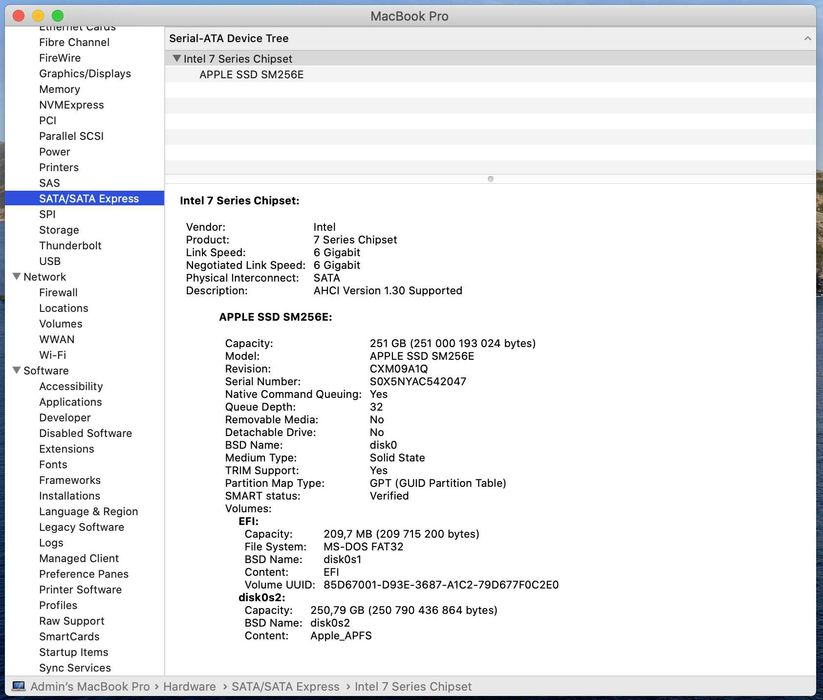Select Accessibility under Software
This screenshot has height=700, width=823.
71,386
